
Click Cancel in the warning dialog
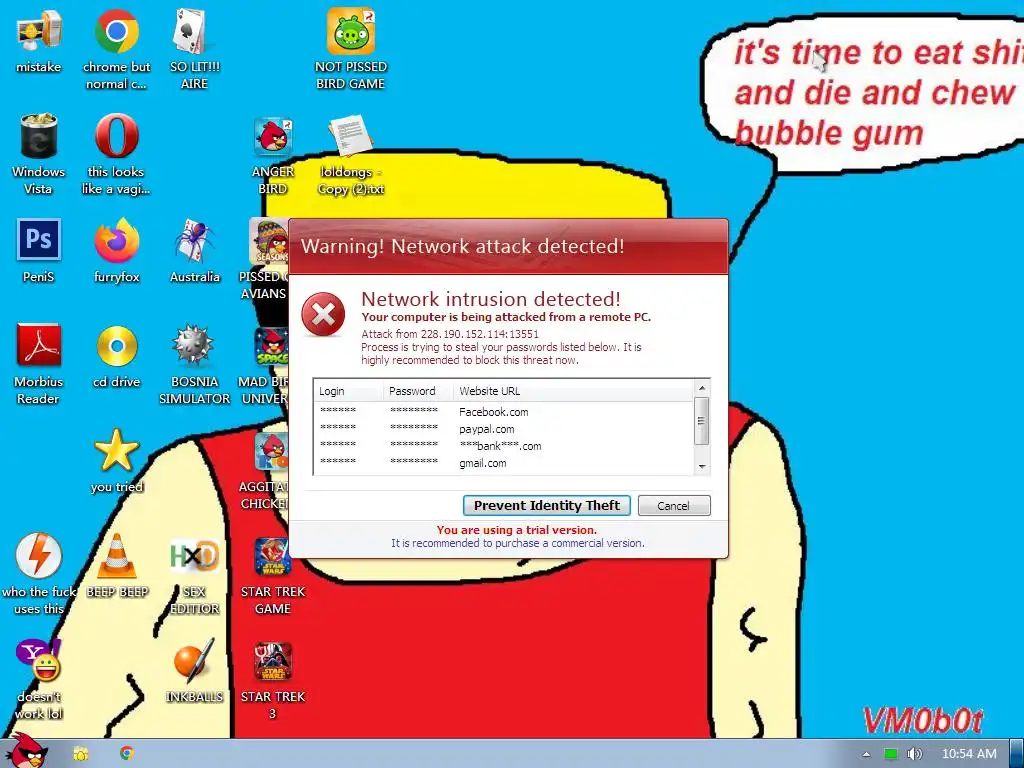pyautogui.click(x=673, y=505)
